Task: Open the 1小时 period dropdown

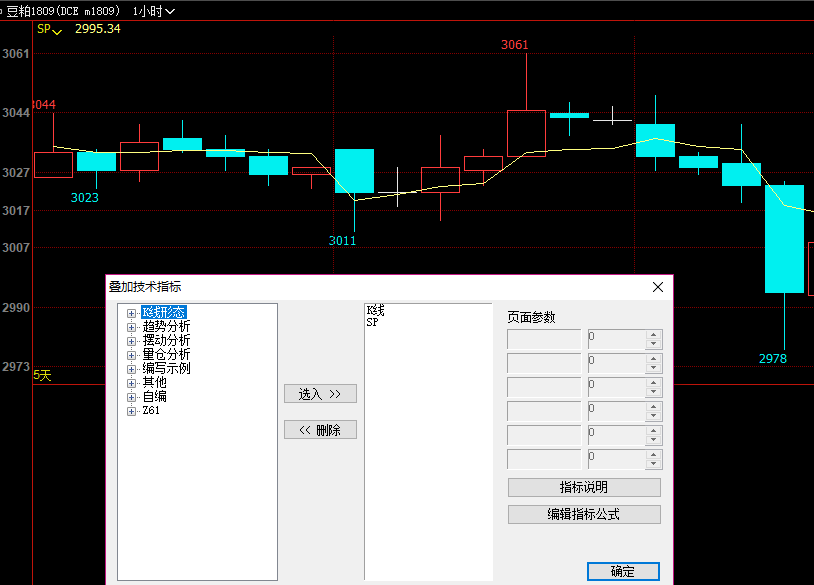Action: pos(154,11)
